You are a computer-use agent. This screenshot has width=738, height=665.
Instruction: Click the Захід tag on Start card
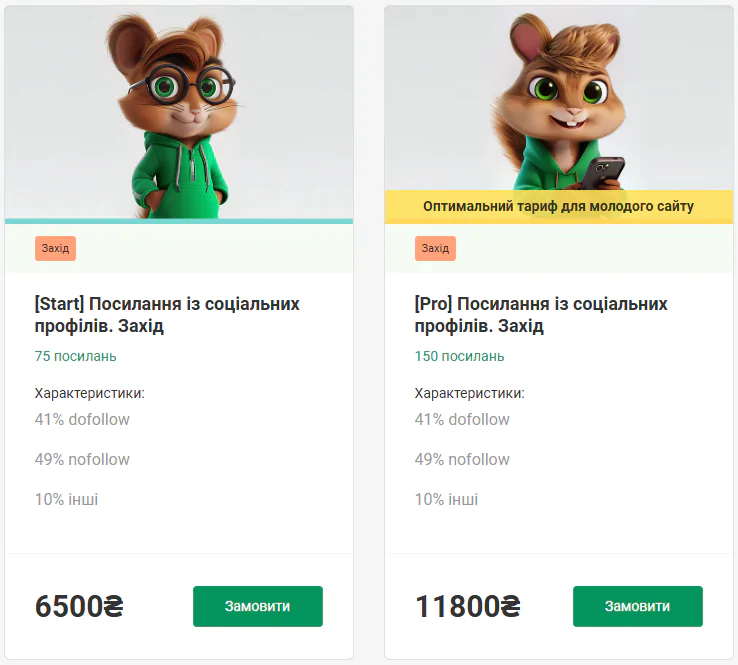point(55,248)
